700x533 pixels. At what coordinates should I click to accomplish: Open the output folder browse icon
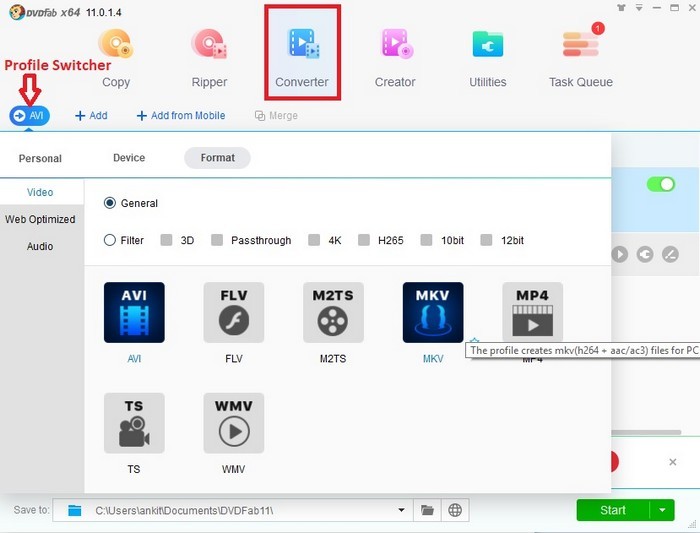click(427, 510)
